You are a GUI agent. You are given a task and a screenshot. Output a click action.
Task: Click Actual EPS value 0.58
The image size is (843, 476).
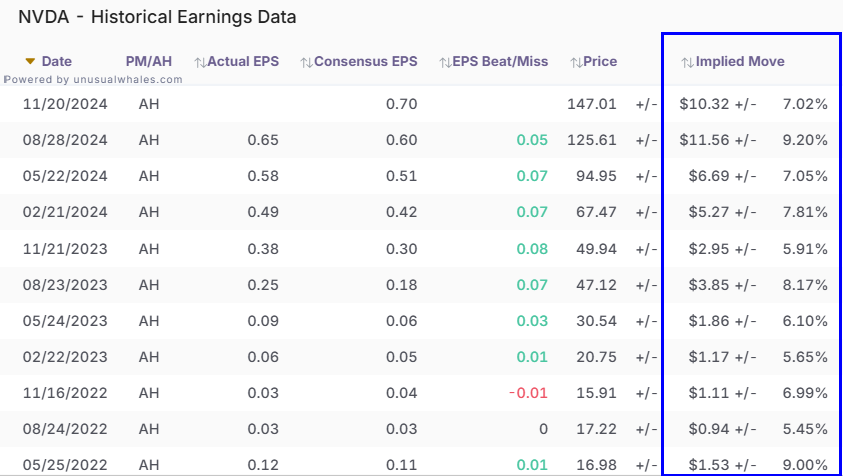[x=263, y=176]
